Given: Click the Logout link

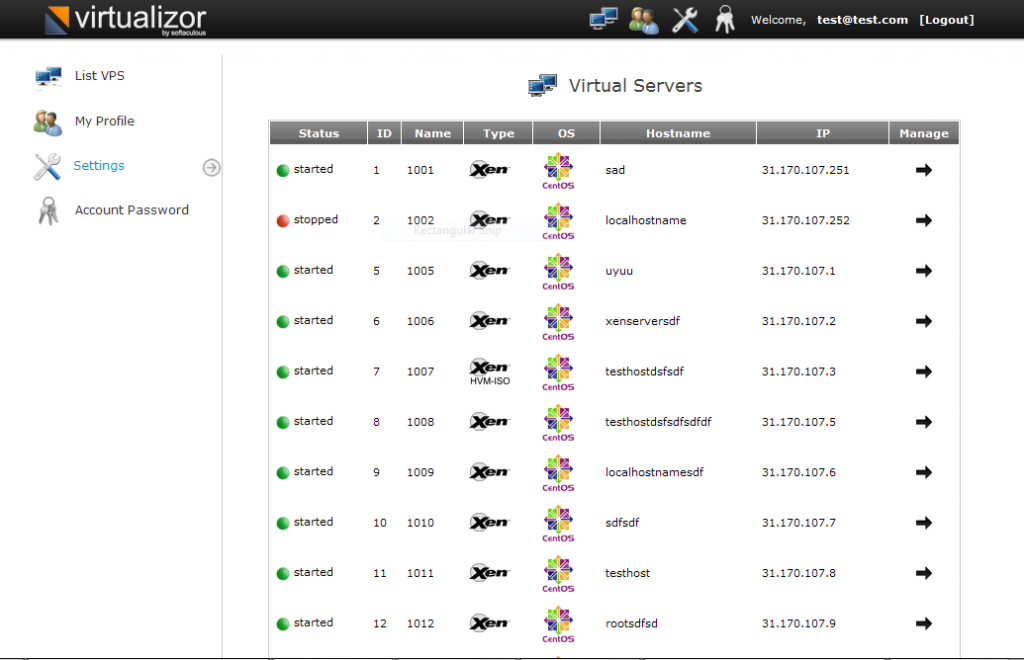Looking at the screenshot, I should pos(946,19).
